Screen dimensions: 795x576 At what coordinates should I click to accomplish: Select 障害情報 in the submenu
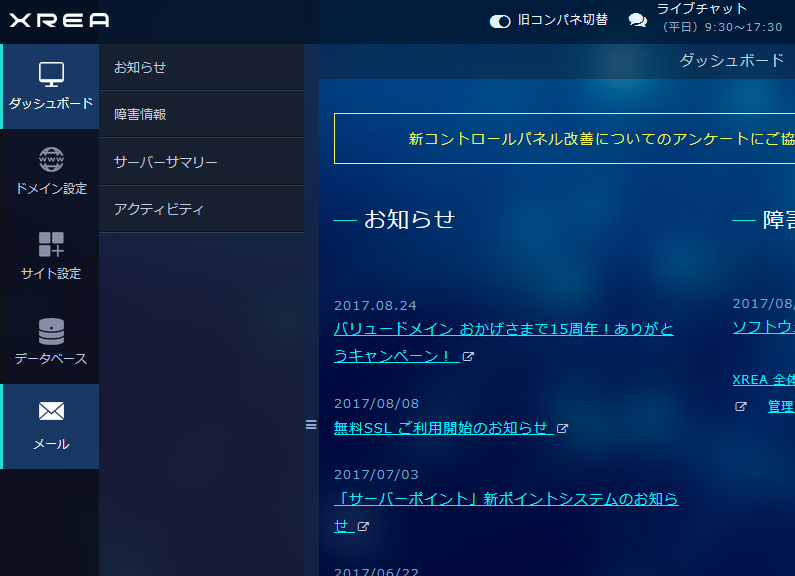coord(202,115)
